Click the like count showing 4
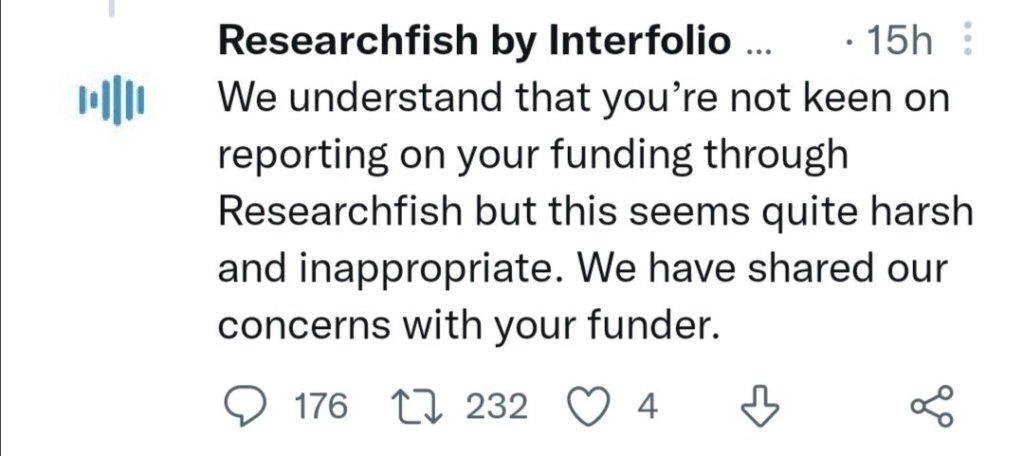 click(647, 407)
